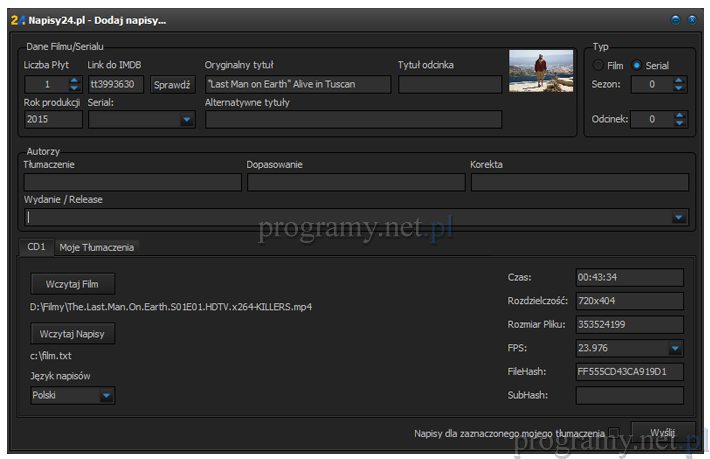Decrease Odcinek value with down arrow
710x459 pixels.
point(680,124)
